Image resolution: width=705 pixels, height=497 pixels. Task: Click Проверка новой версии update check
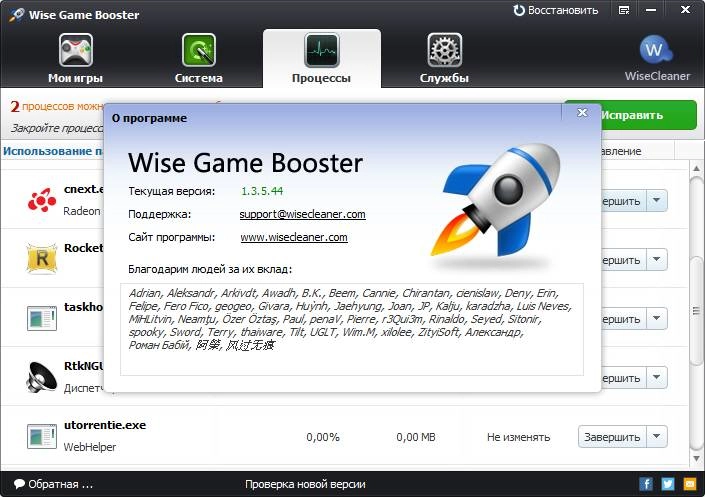click(x=305, y=484)
